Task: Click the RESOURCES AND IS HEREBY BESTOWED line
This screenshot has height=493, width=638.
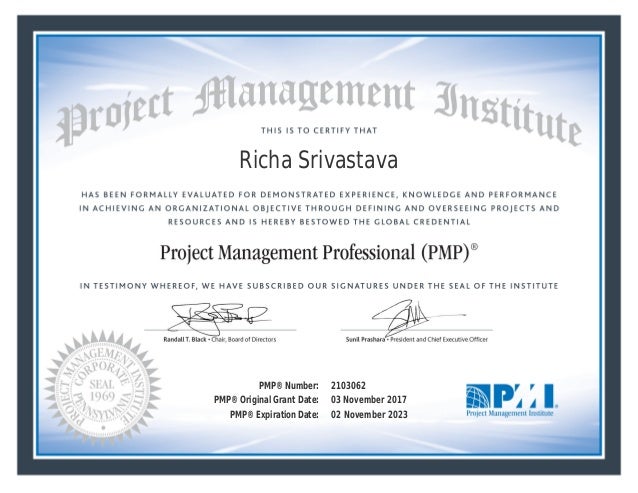Action: coord(319,222)
